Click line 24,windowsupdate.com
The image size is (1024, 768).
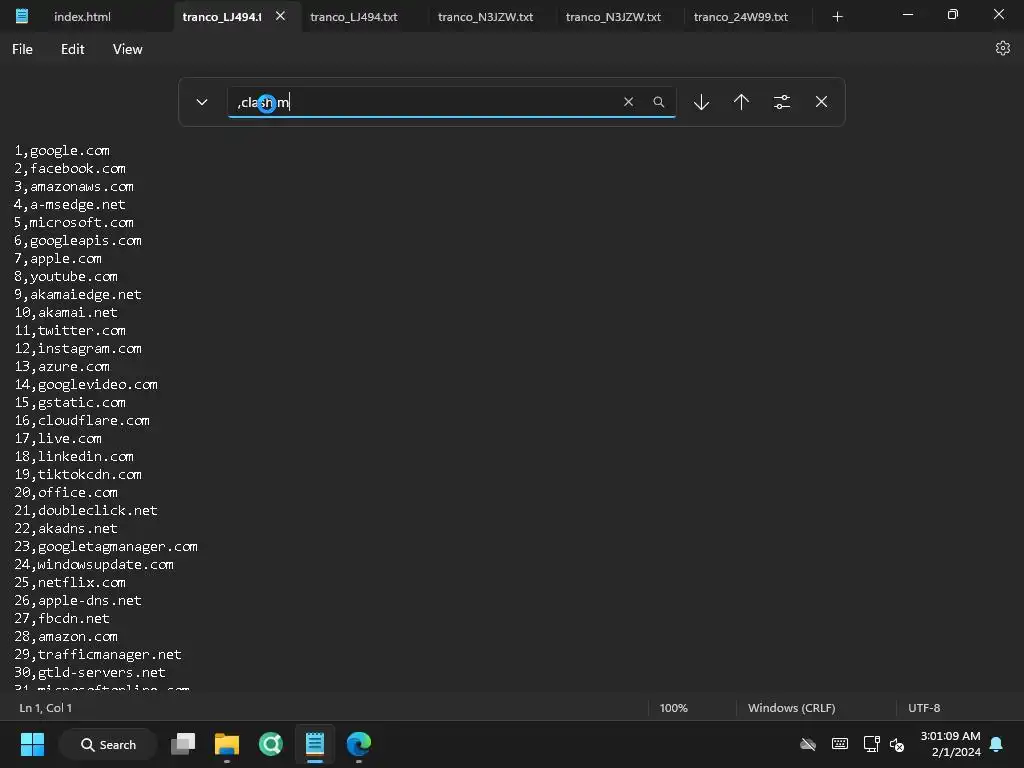[x=94, y=564]
